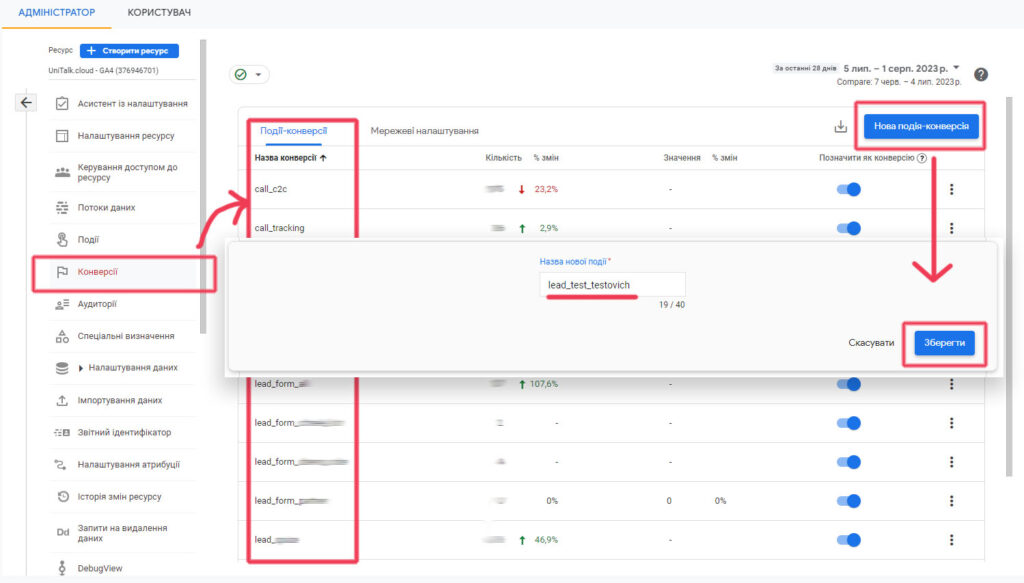Toggle conversion switch in the last lead row
This screenshot has height=583, width=1024.
(x=848, y=540)
